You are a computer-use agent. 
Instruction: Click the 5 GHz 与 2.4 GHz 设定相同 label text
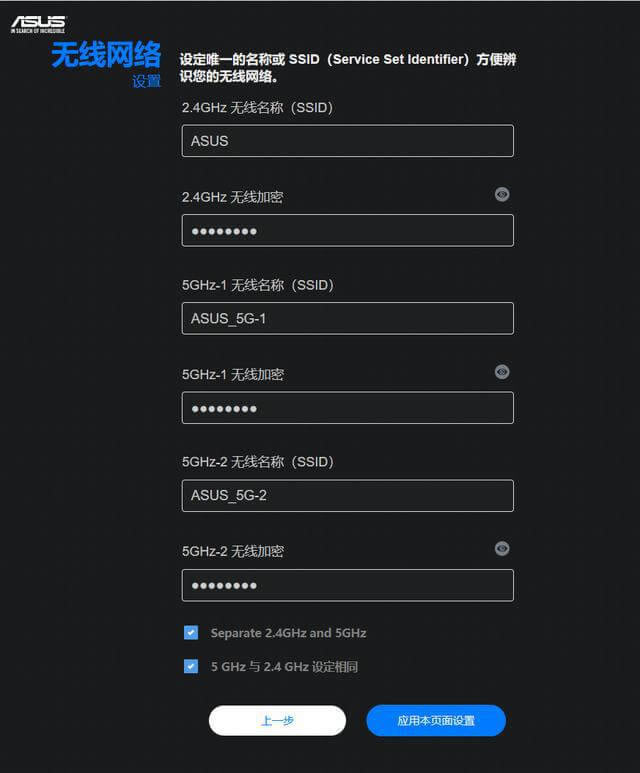pos(284,666)
